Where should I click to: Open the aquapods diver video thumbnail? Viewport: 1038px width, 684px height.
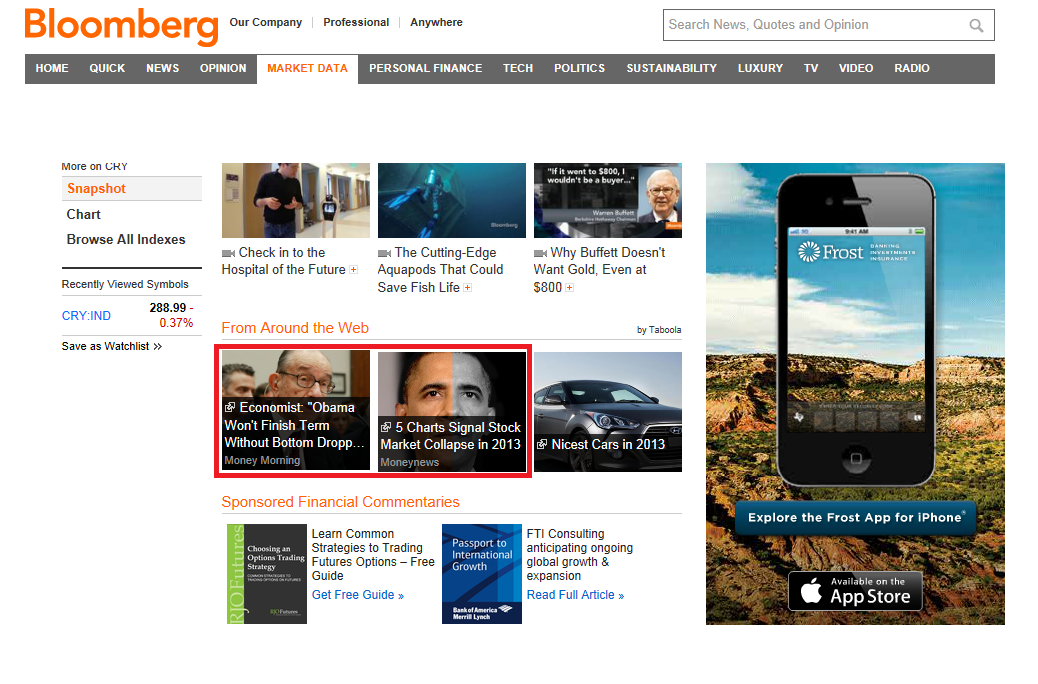click(451, 201)
